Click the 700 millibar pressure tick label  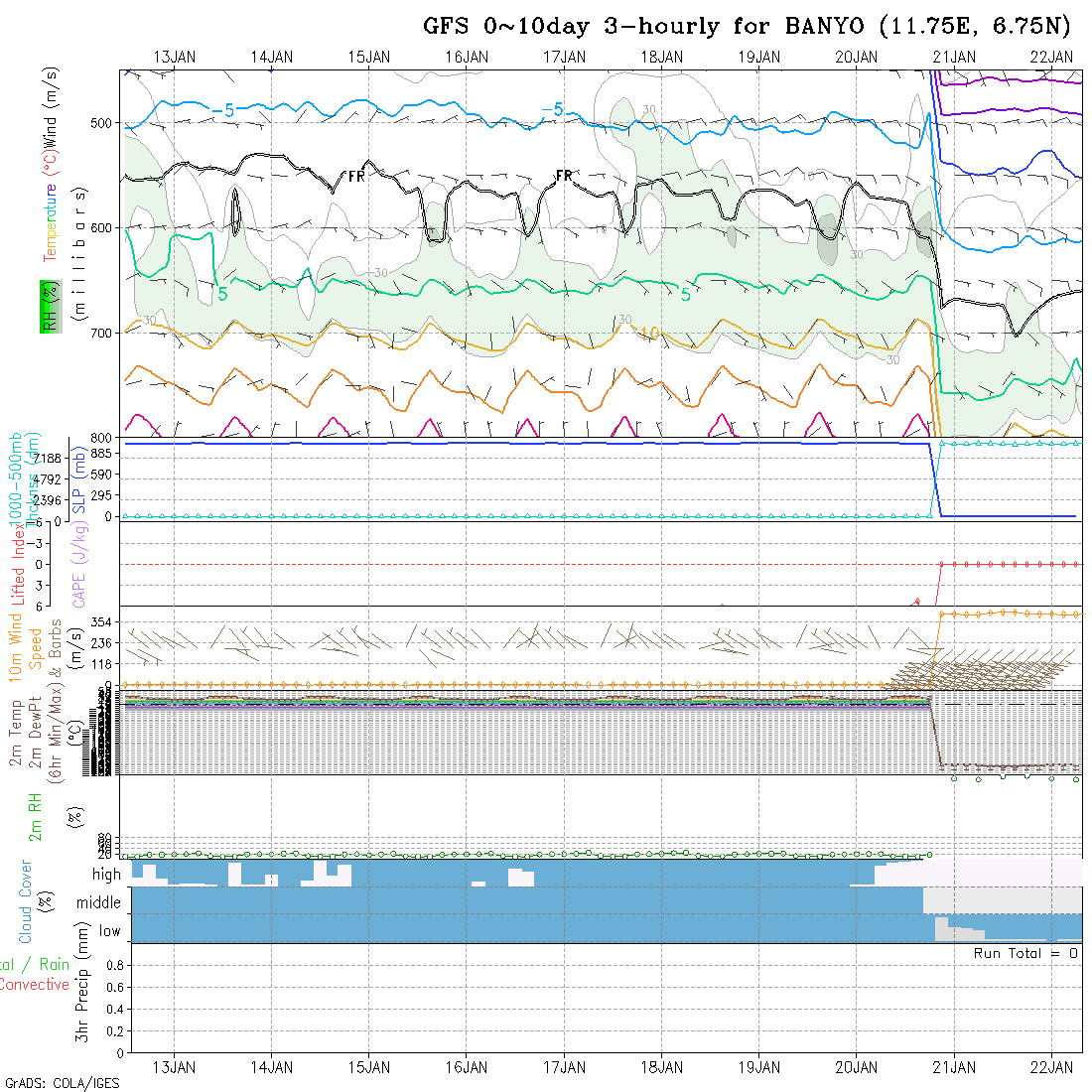(101, 334)
